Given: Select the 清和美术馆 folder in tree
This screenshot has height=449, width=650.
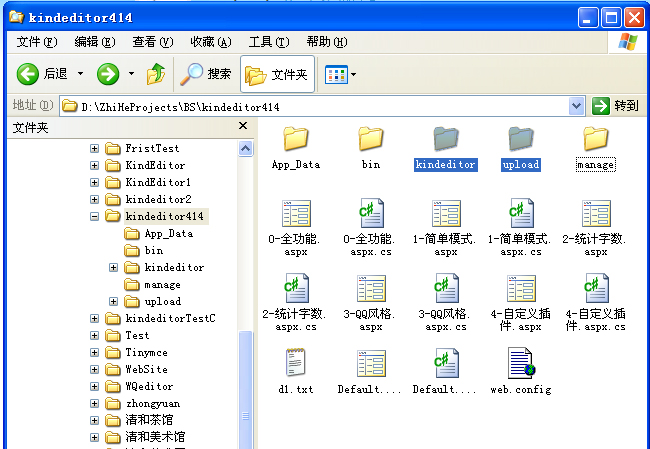Looking at the screenshot, I should [146, 437].
